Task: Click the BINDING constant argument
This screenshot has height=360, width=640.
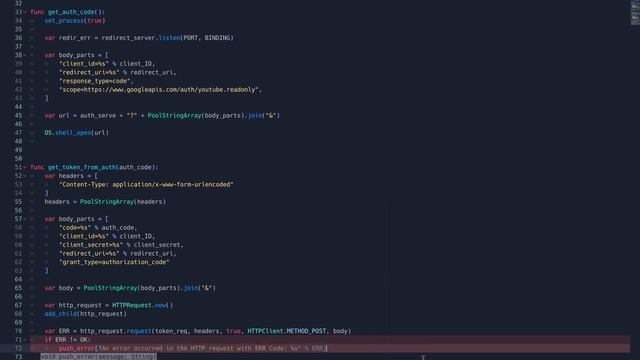Action: tap(217, 38)
